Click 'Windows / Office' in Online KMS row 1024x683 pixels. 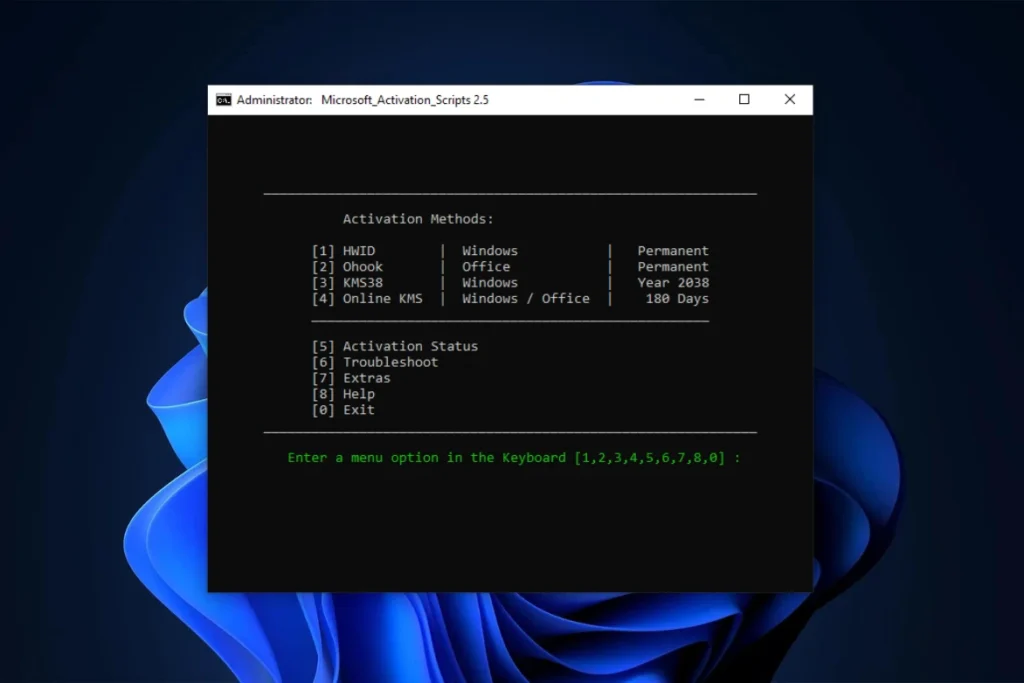(526, 298)
